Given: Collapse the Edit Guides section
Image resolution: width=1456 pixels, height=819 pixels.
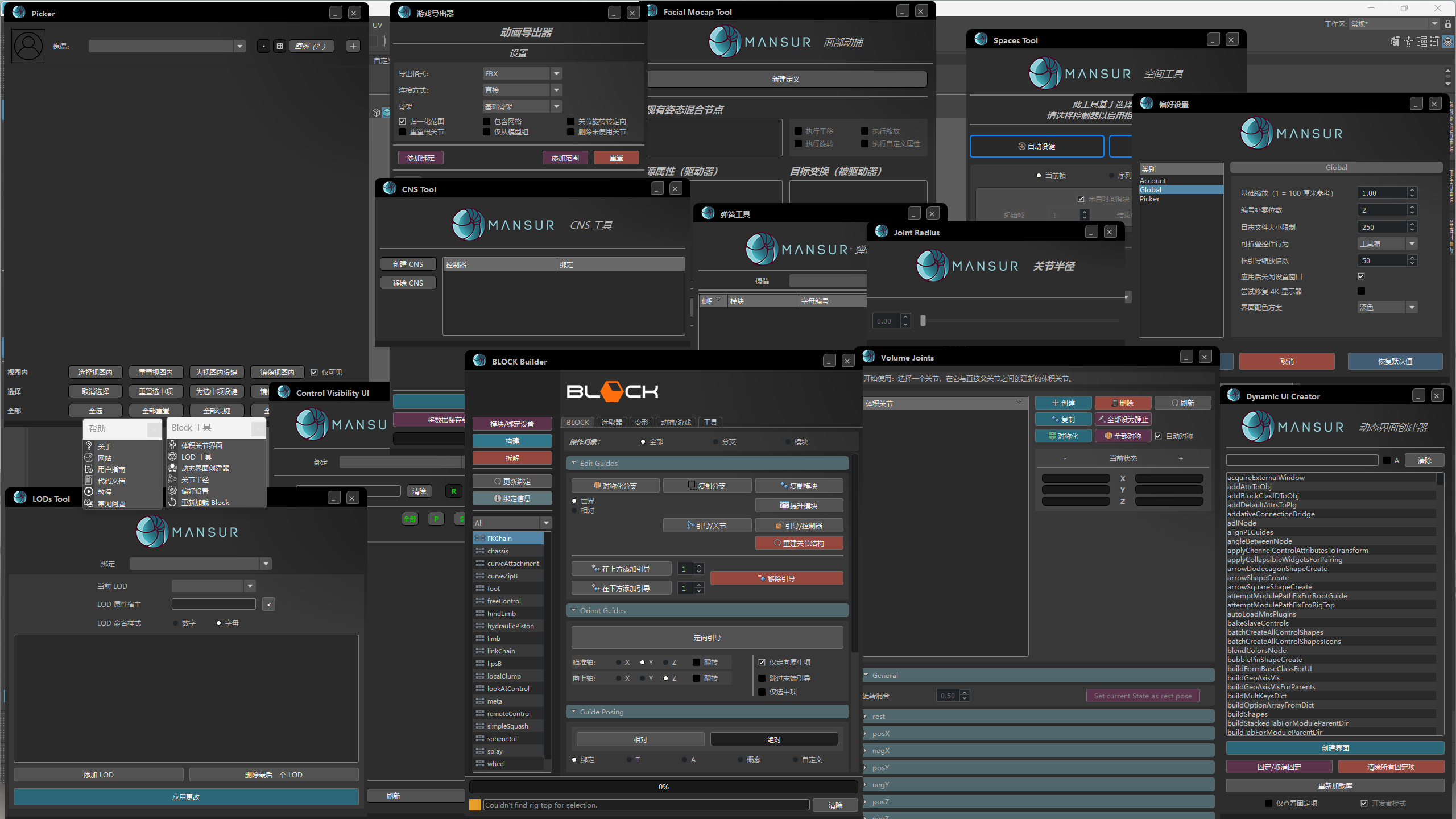Looking at the screenshot, I should (707, 463).
